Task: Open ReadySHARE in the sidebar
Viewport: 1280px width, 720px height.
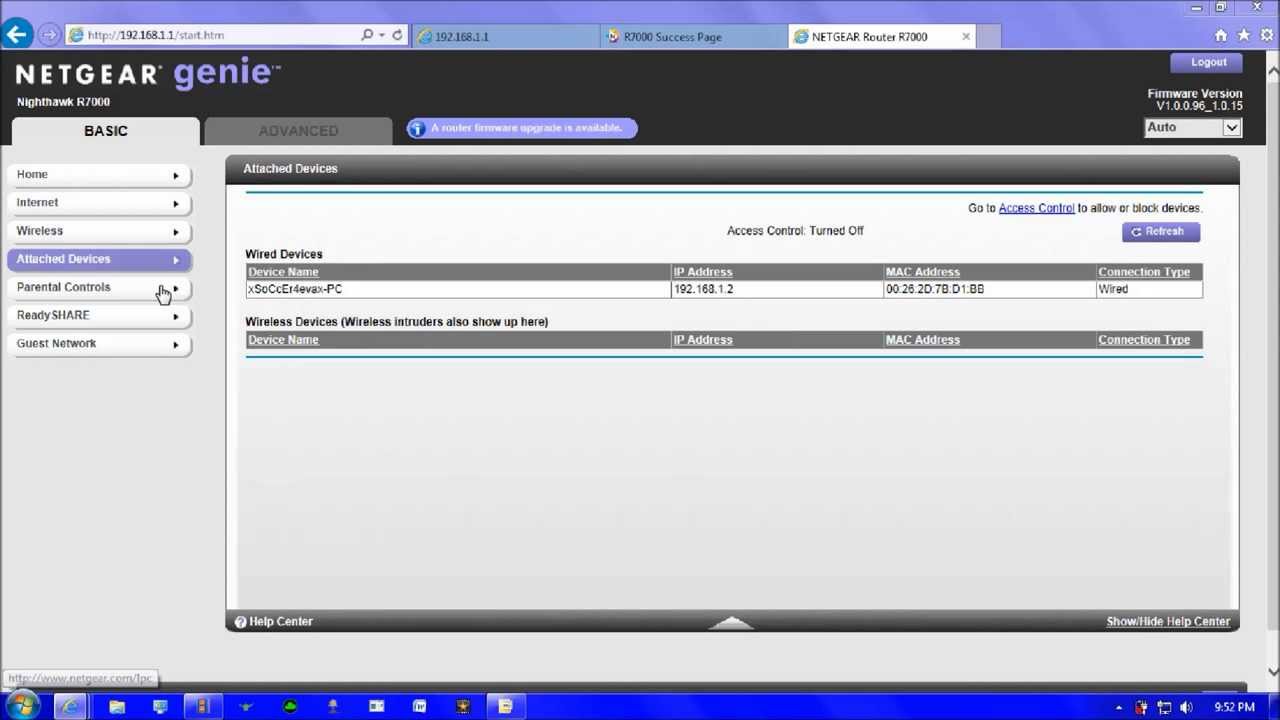Action: [x=98, y=315]
